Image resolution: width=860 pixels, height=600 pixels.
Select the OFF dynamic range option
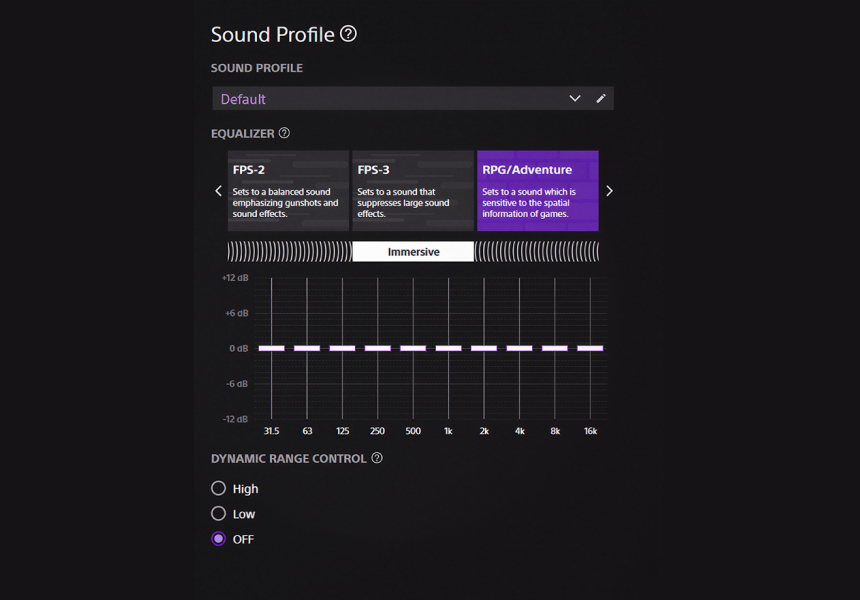click(x=219, y=539)
